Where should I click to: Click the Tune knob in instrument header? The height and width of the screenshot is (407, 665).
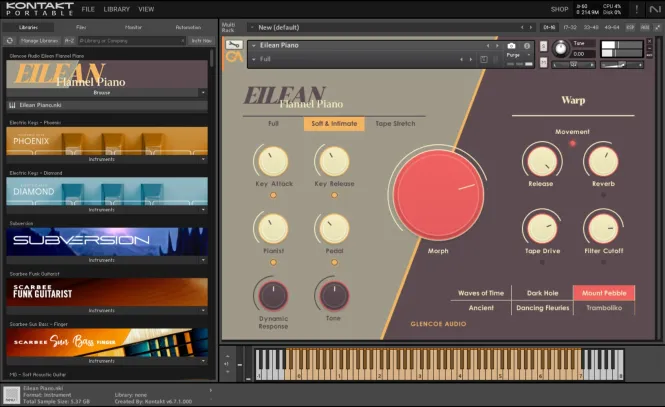click(x=561, y=48)
